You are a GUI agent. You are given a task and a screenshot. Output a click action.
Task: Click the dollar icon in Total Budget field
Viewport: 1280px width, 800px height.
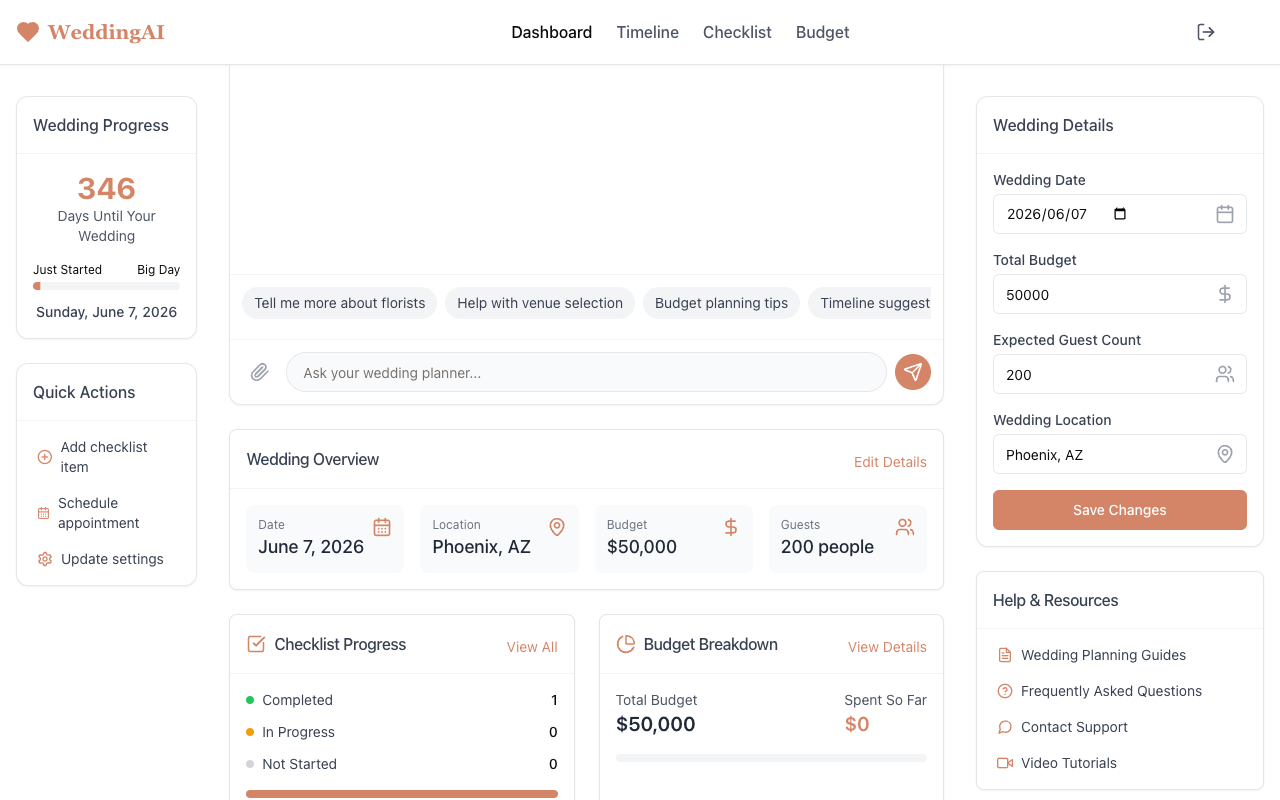1224,294
